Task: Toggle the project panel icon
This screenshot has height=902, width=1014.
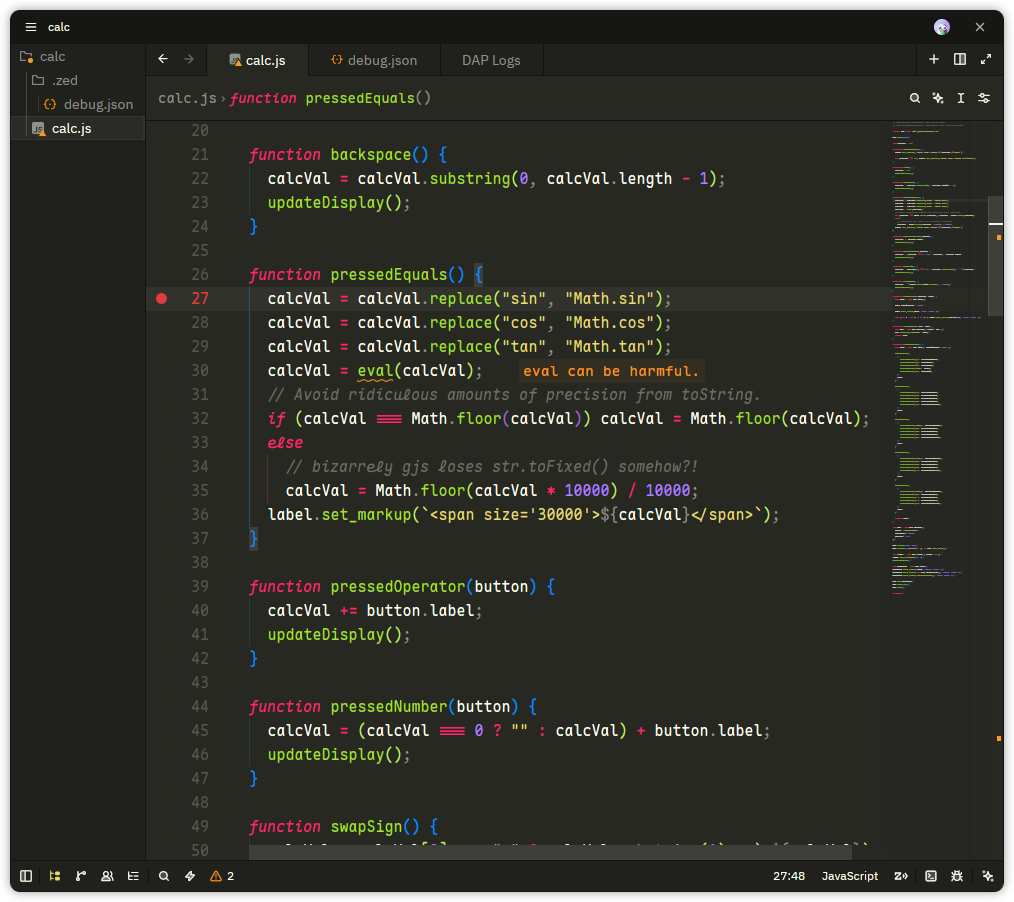Action: [x=55, y=876]
